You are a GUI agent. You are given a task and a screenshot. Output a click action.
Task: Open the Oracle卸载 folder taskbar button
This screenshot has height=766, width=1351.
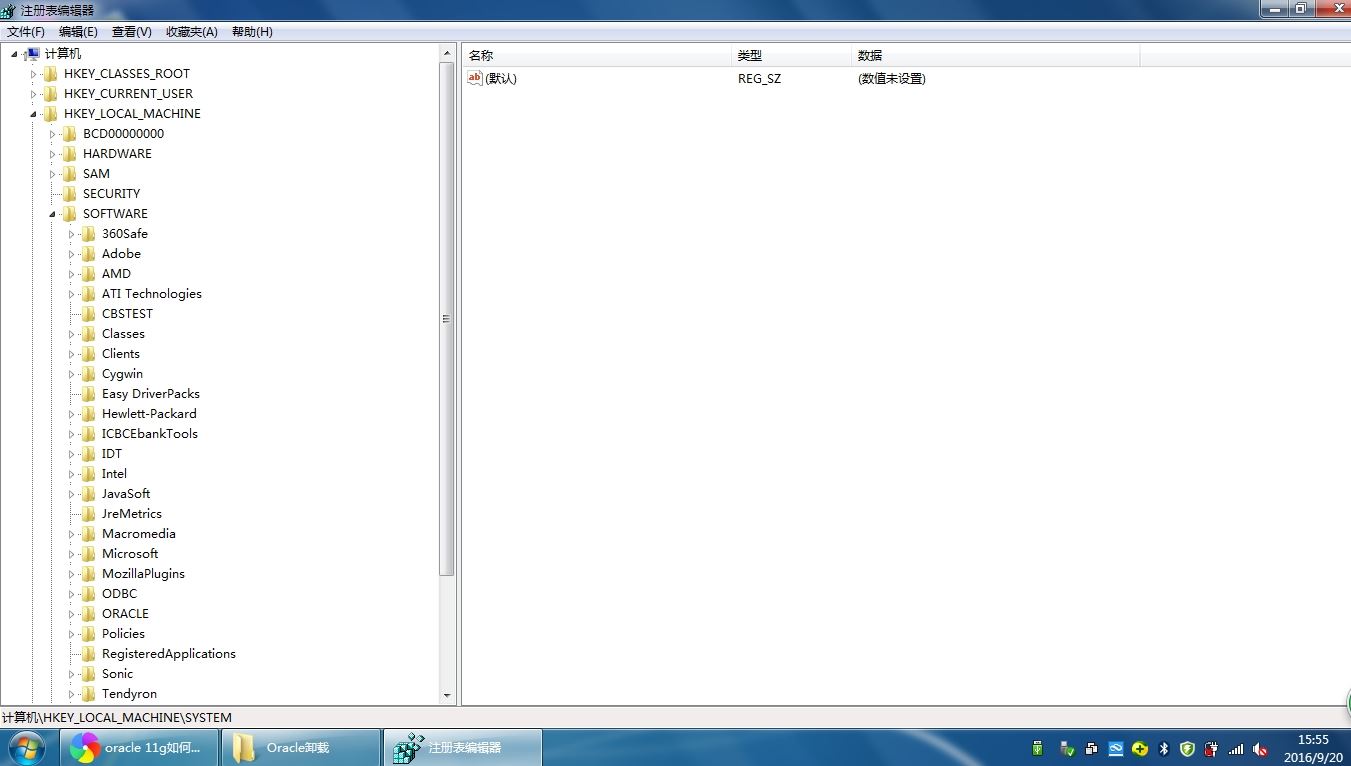[301, 747]
